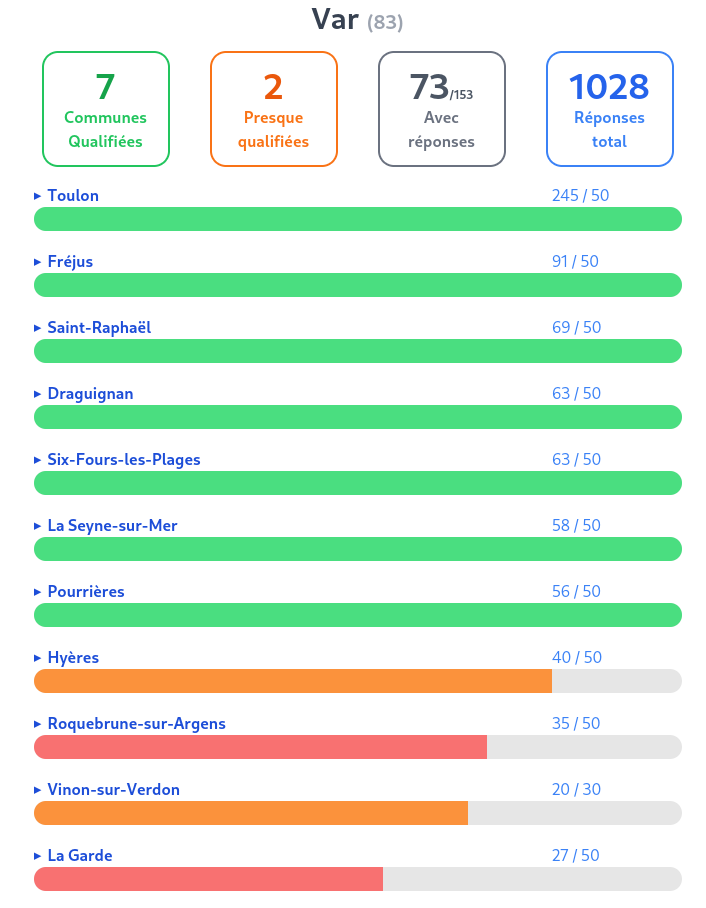Select the Réponses total blue card

tap(610, 109)
